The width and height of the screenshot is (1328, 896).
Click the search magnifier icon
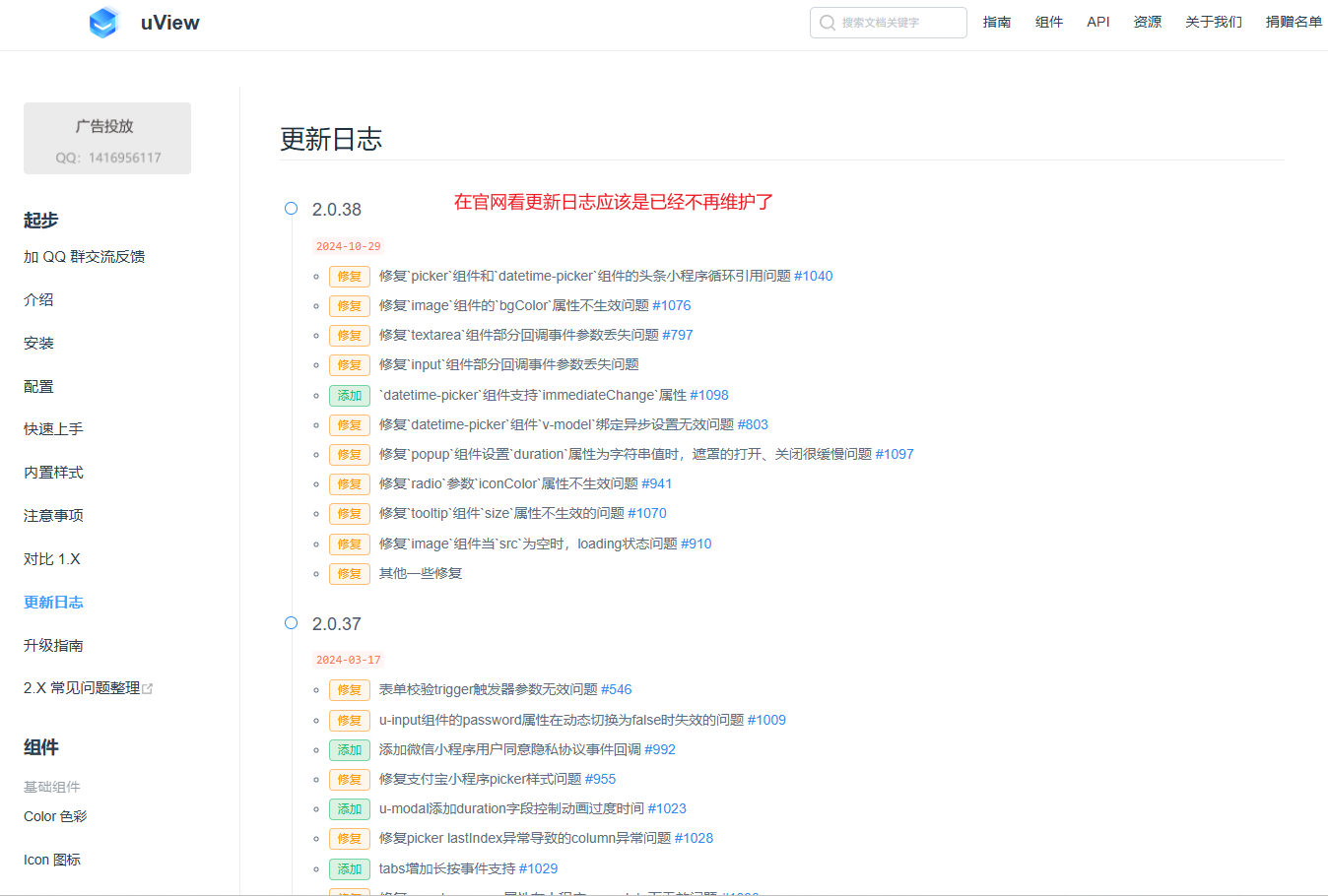click(x=828, y=23)
